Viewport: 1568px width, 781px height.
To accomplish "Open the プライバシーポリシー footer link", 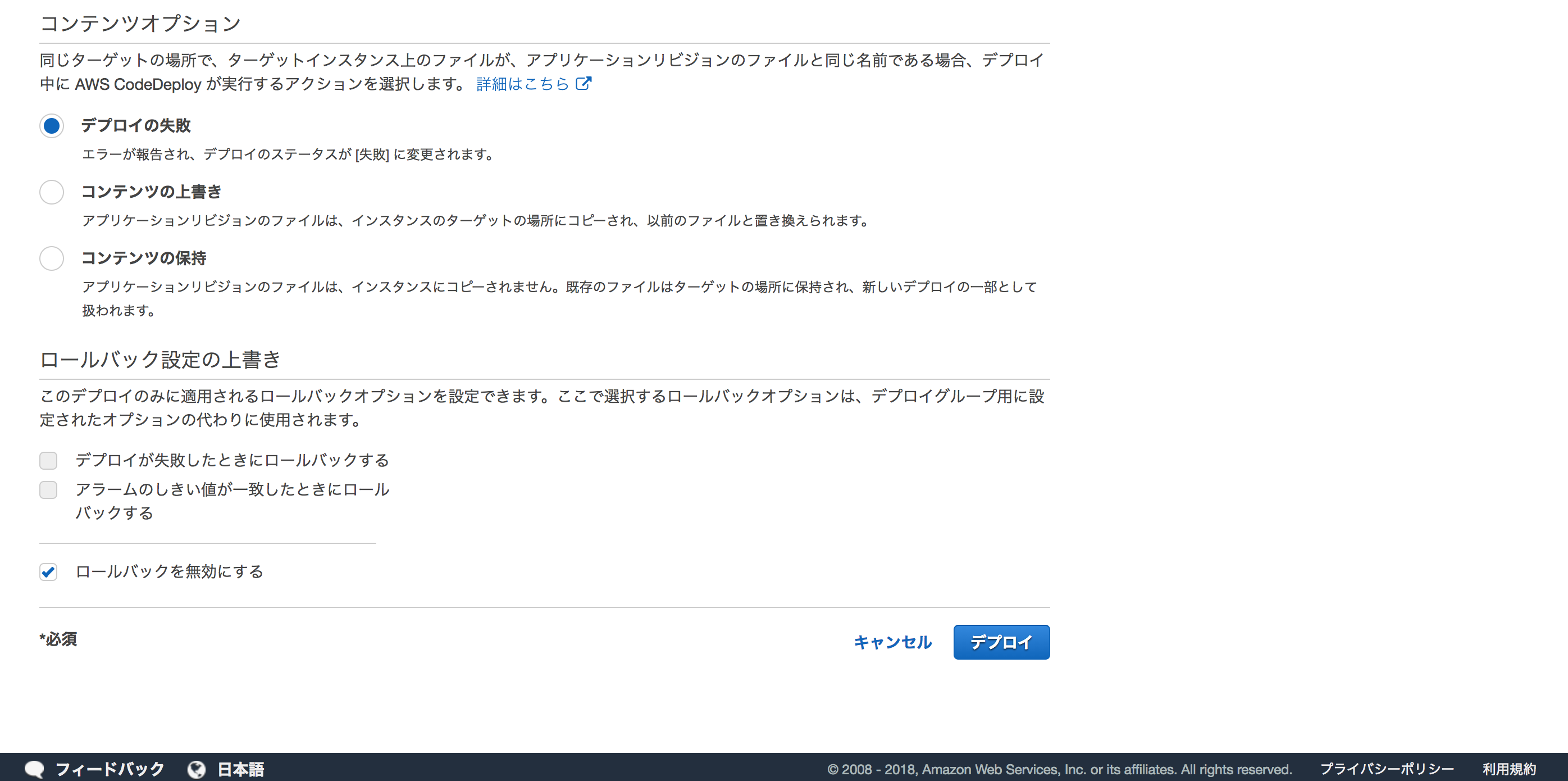I will [1387, 769].
